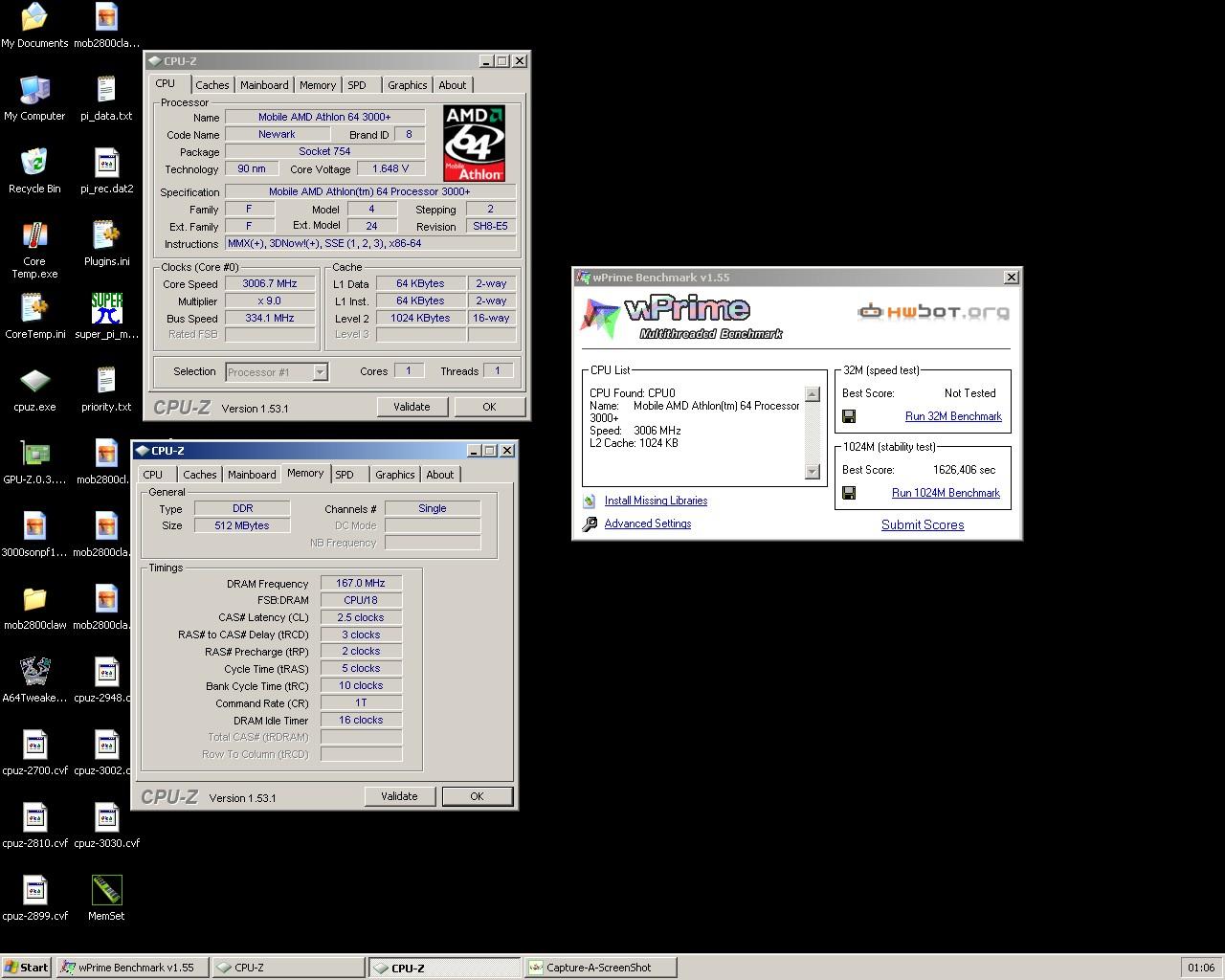Viewport: 1225px width, 980px height.
Task: Select 3000sonpf1 archive icon
Action: tap(34, 526)
